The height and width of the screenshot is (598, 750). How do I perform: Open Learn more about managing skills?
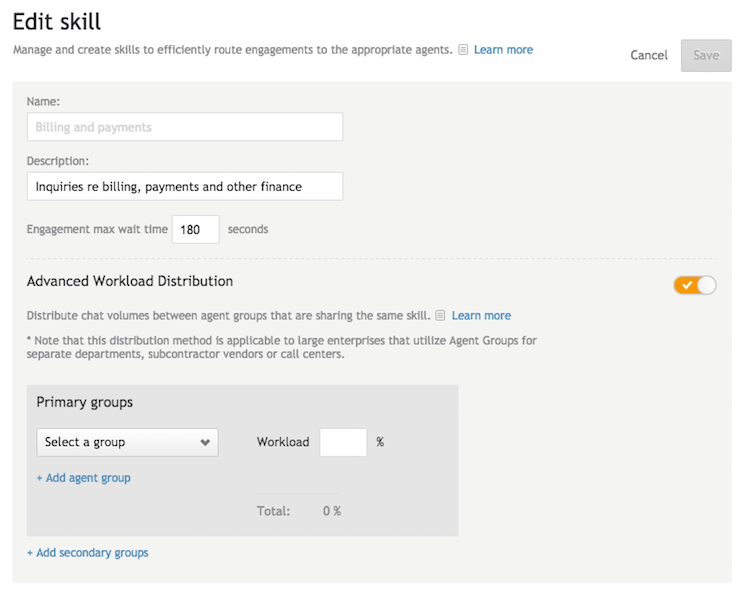click(503, 50)
